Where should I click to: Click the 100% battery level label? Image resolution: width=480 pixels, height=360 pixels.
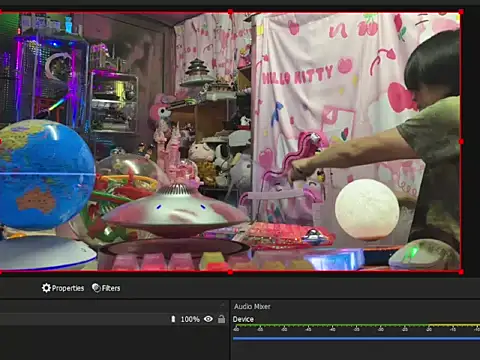pyautogui.click(x=190, y=319)
